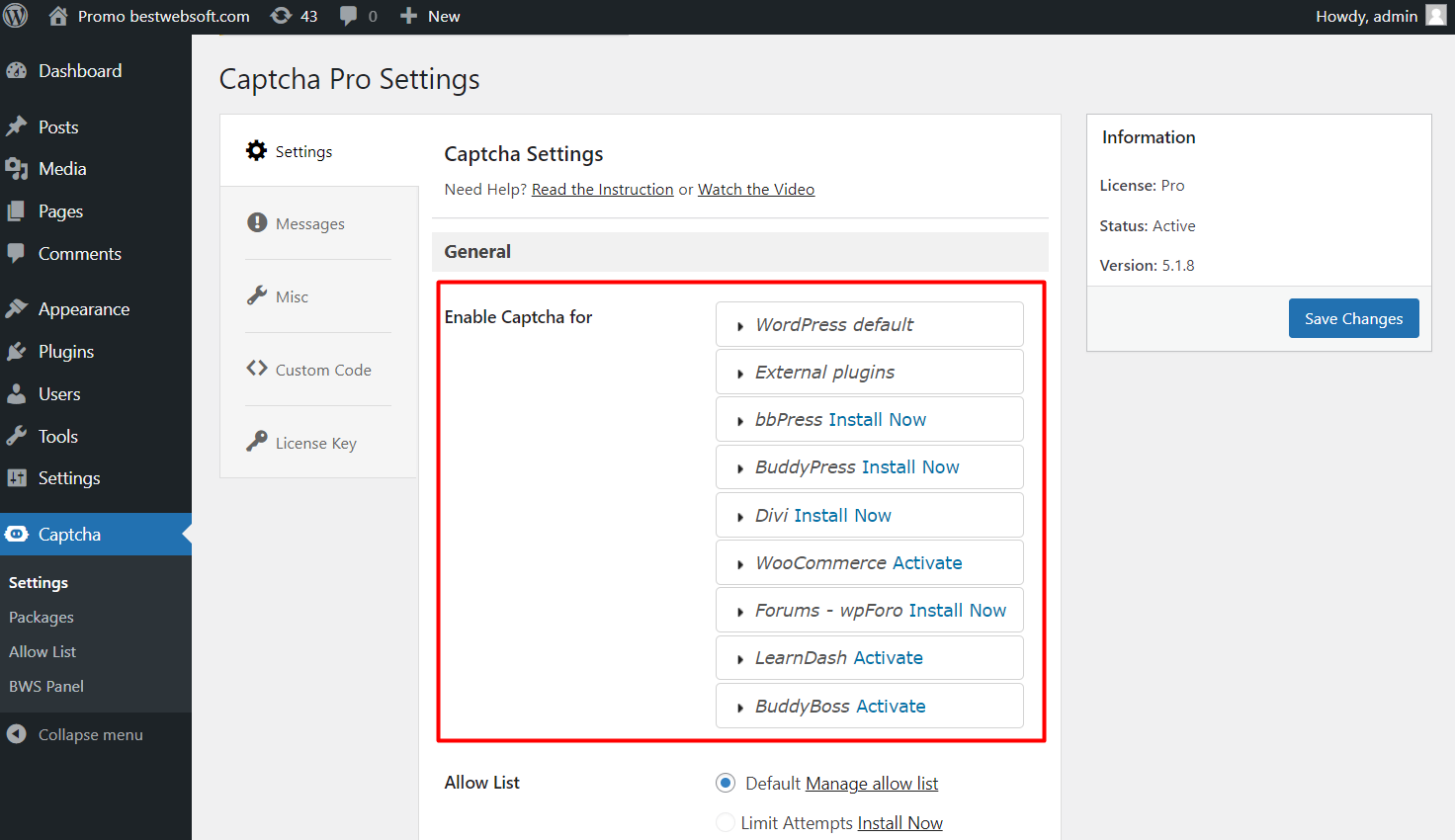1455x840 pixels.
Task: Click the gear icon on Settings tab
Action: point(257,150)
